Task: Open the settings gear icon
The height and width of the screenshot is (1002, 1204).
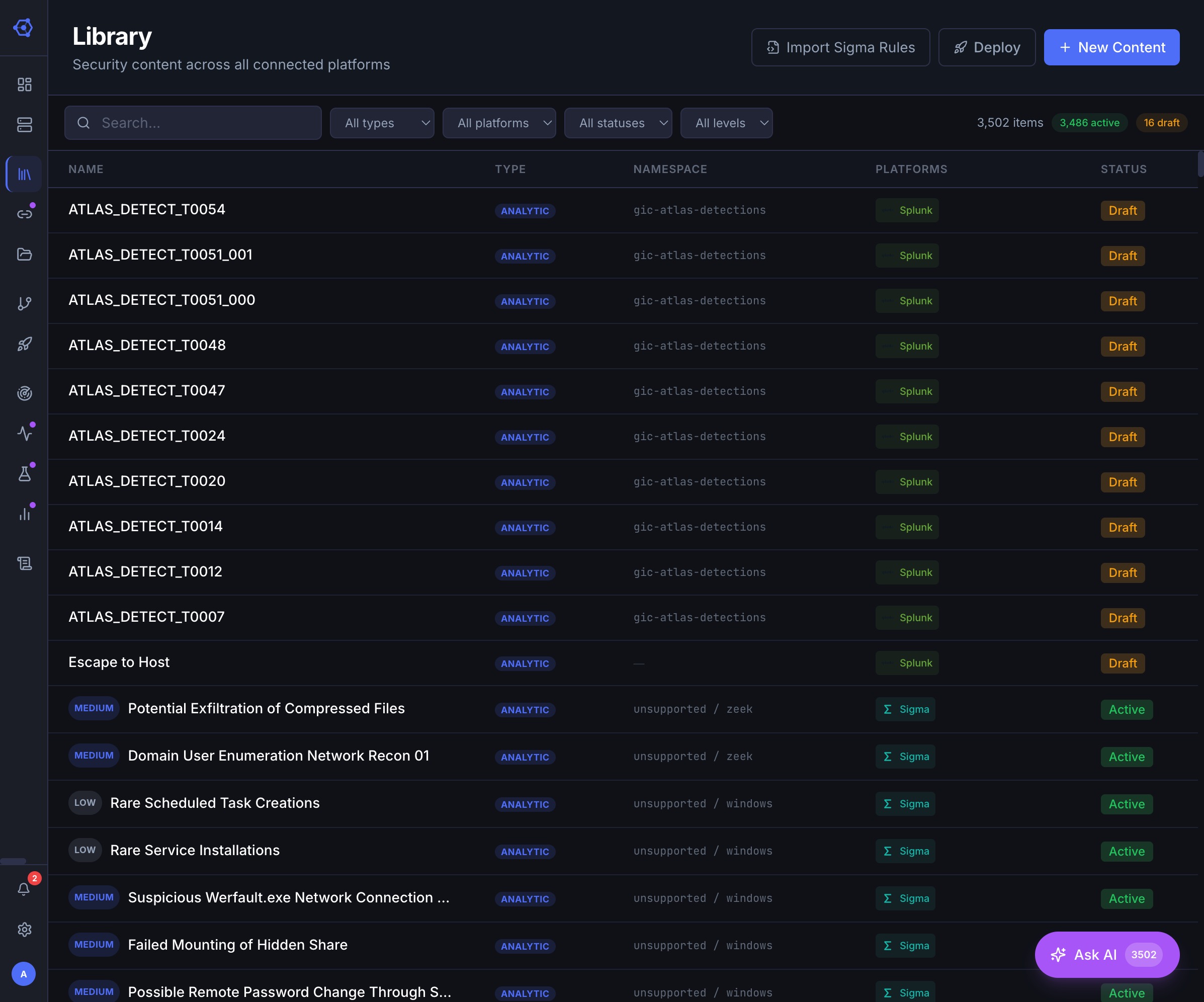Action: point(24,930)
